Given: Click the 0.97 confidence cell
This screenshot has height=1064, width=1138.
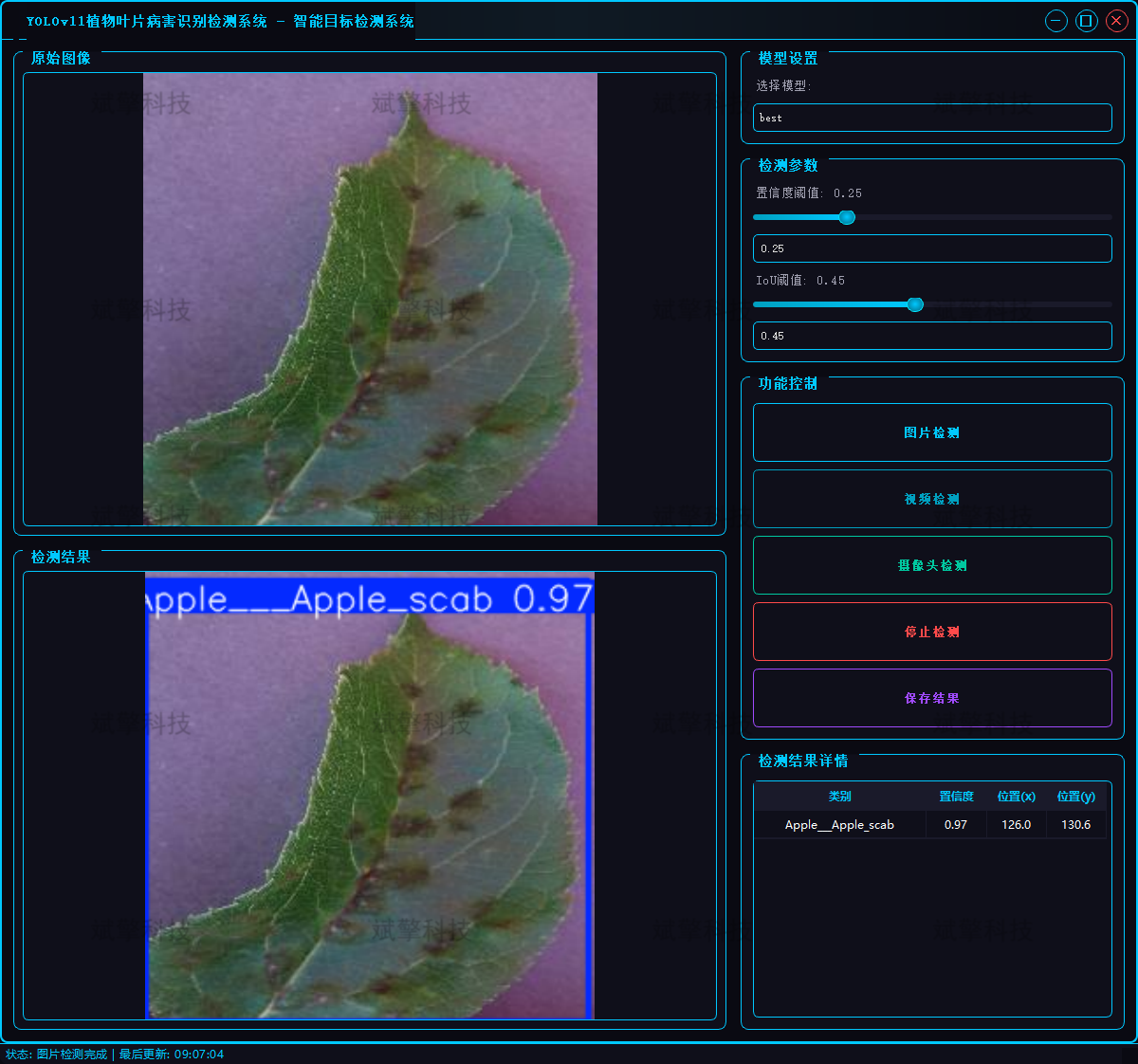Looking at the screenshot, I should tap(956, 825).
